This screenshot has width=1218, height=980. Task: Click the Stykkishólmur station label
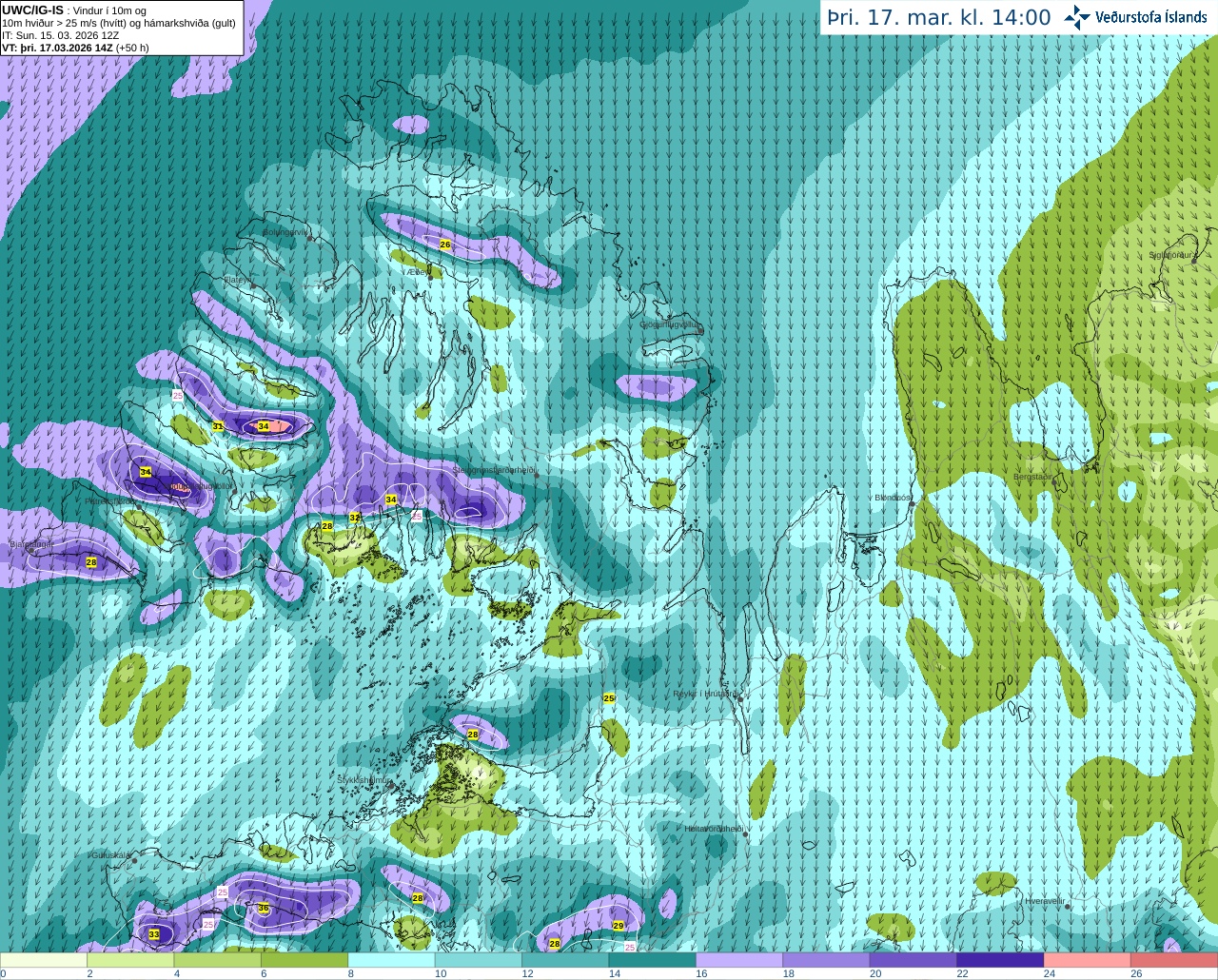[363, 780]
